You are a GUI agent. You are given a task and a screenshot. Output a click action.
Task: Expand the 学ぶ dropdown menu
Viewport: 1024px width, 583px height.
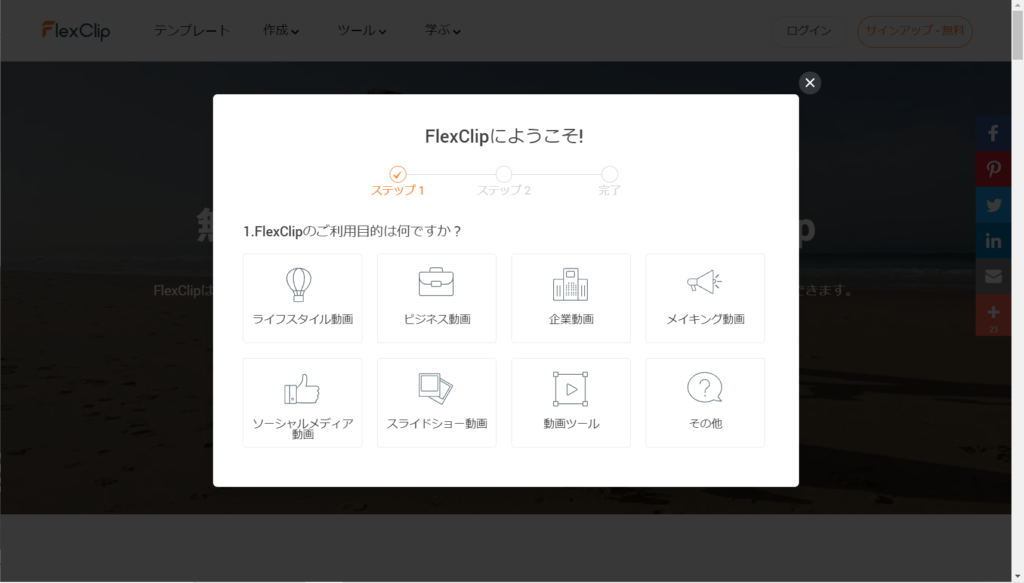click(442, 31)
